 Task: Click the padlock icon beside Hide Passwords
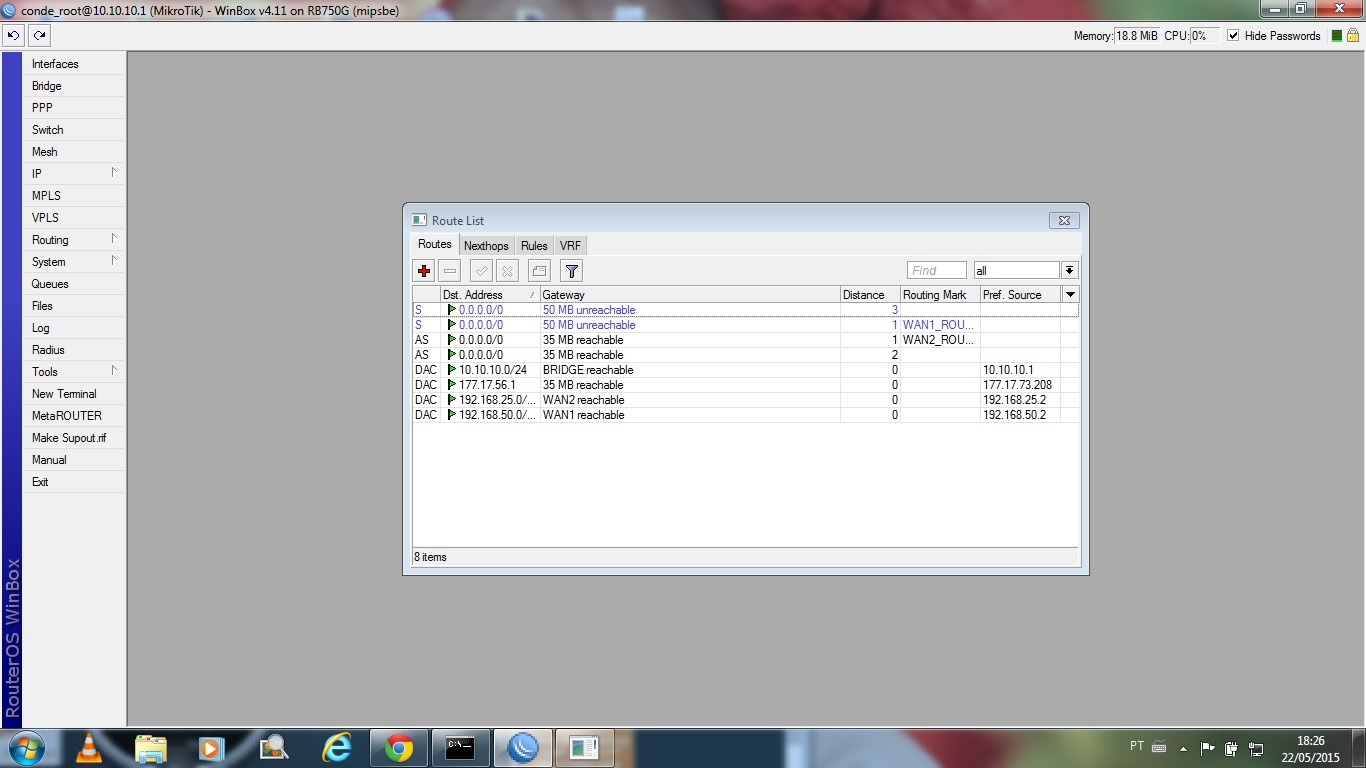(x=1353, y=35)
